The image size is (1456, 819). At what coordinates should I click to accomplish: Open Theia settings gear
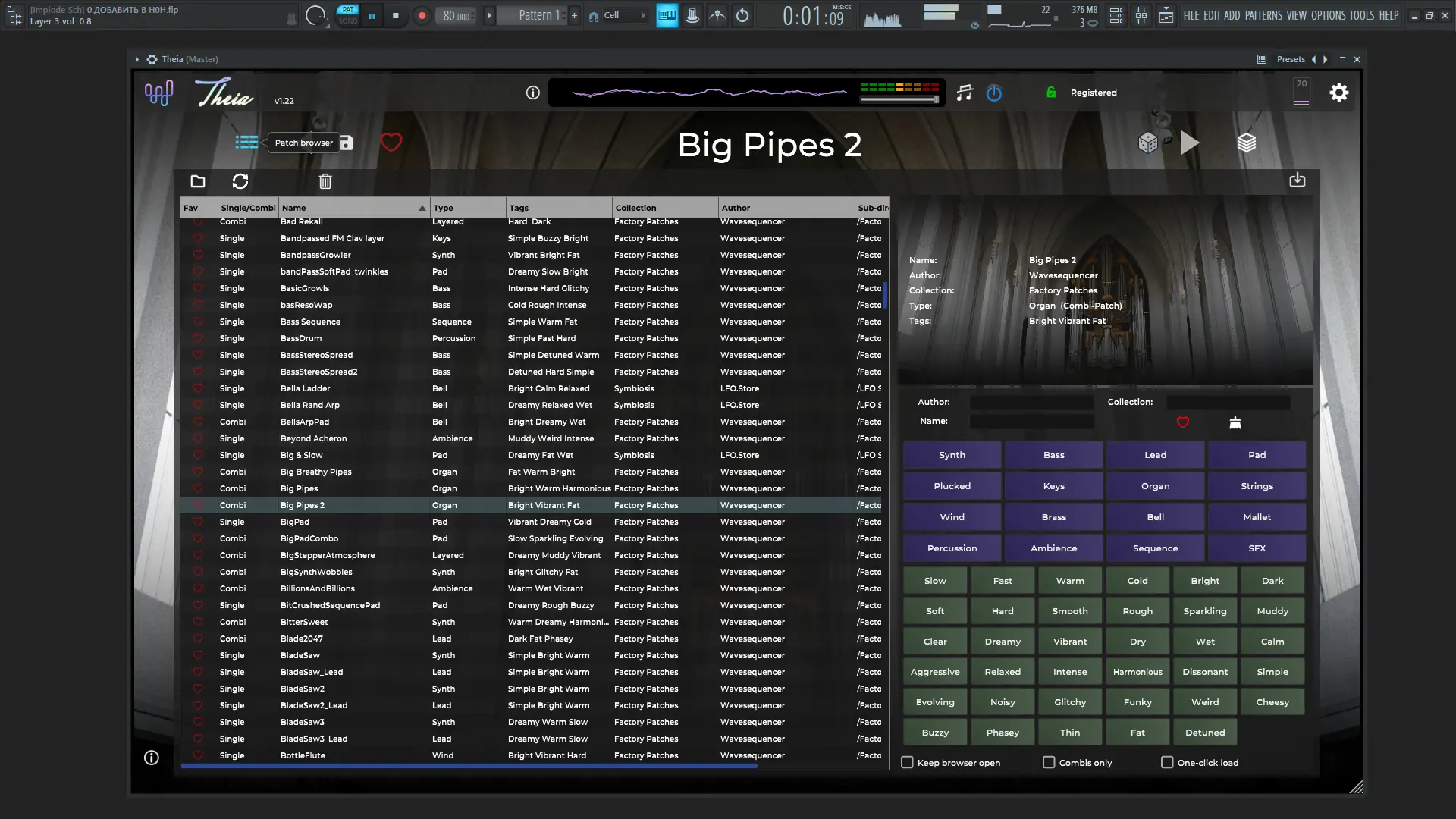[1339, 93]
